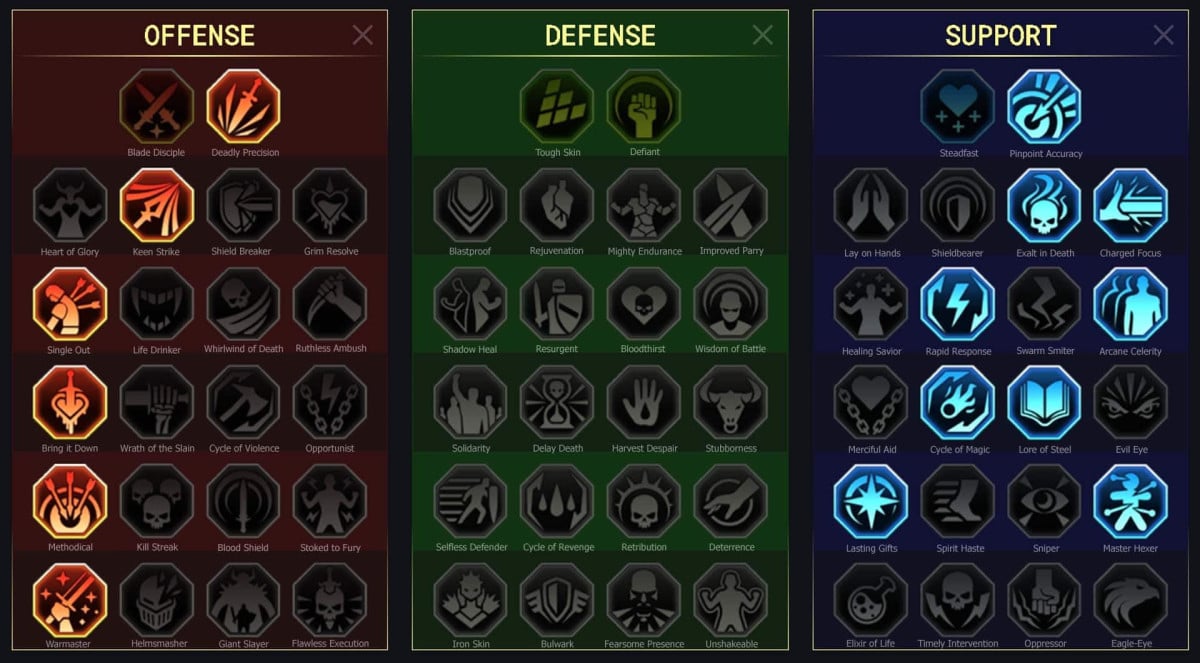This screenshot has height=663, width=1200.
Task: Select the Lore of Steel book icon
Action: click(x=1045, y=402)
